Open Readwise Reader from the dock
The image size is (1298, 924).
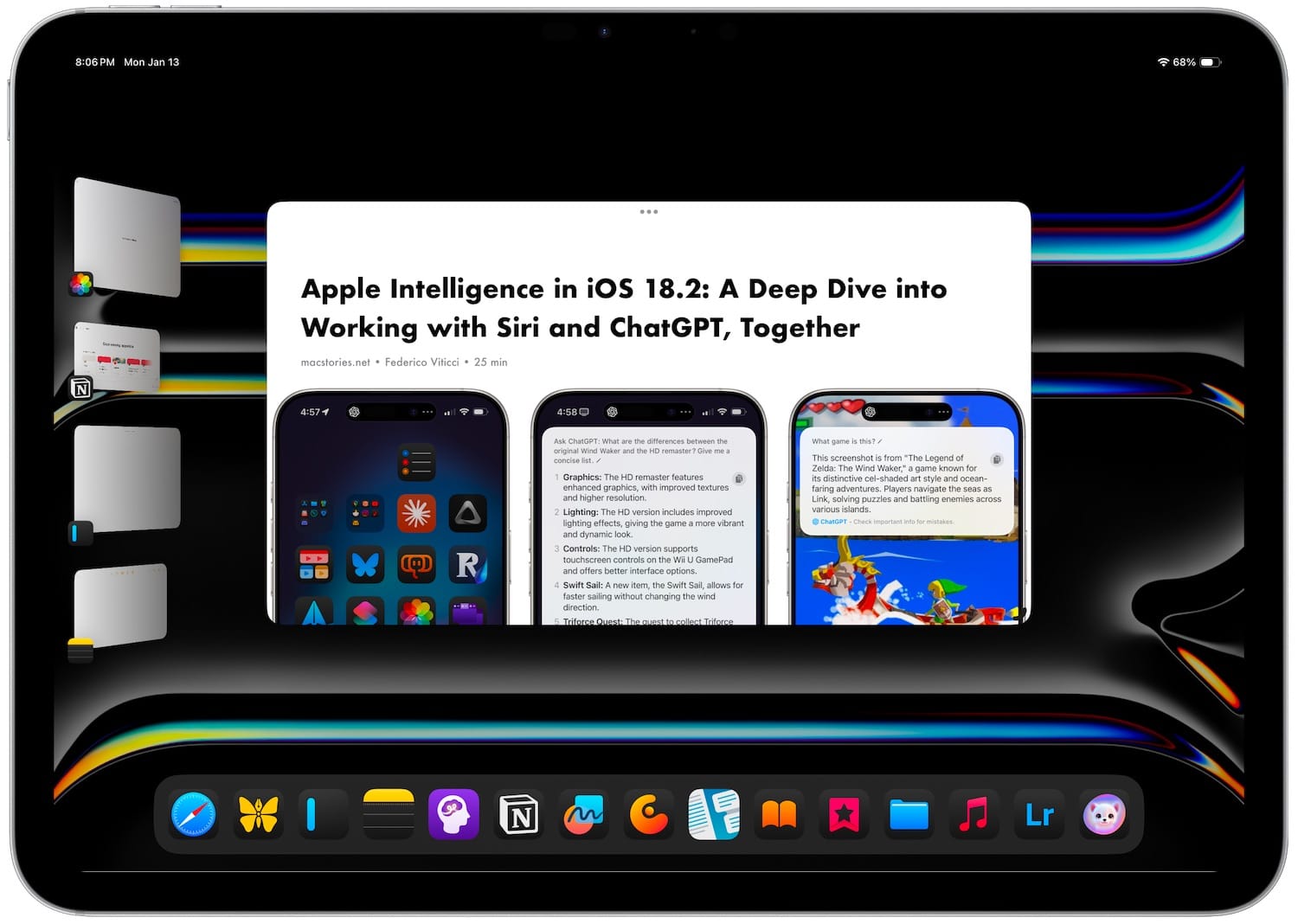pyautogui.click(x=714, y=813)
